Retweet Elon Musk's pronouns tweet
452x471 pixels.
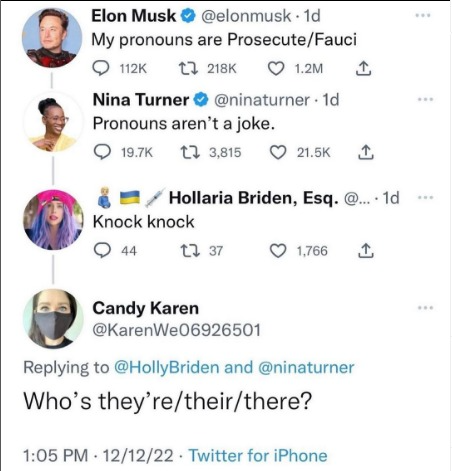click(x=188, y=69)
